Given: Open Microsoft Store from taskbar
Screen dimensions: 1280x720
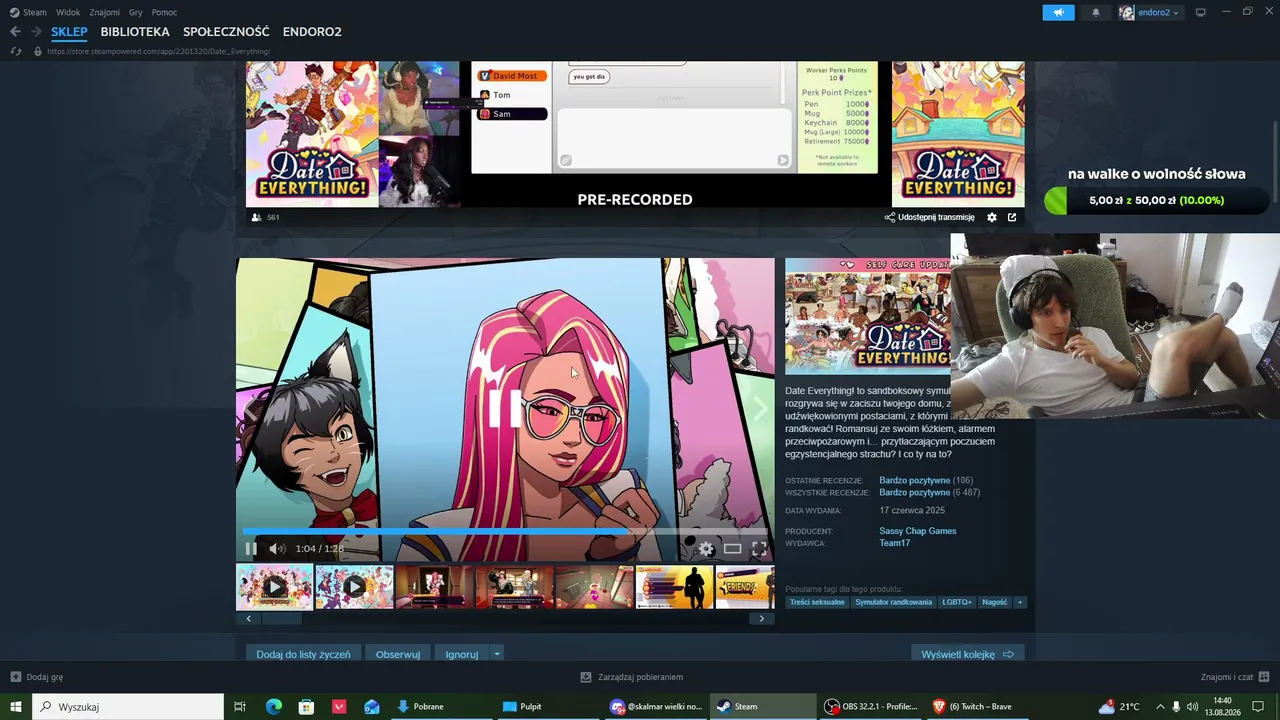Looking at the screenshot, I should point(306,707).
